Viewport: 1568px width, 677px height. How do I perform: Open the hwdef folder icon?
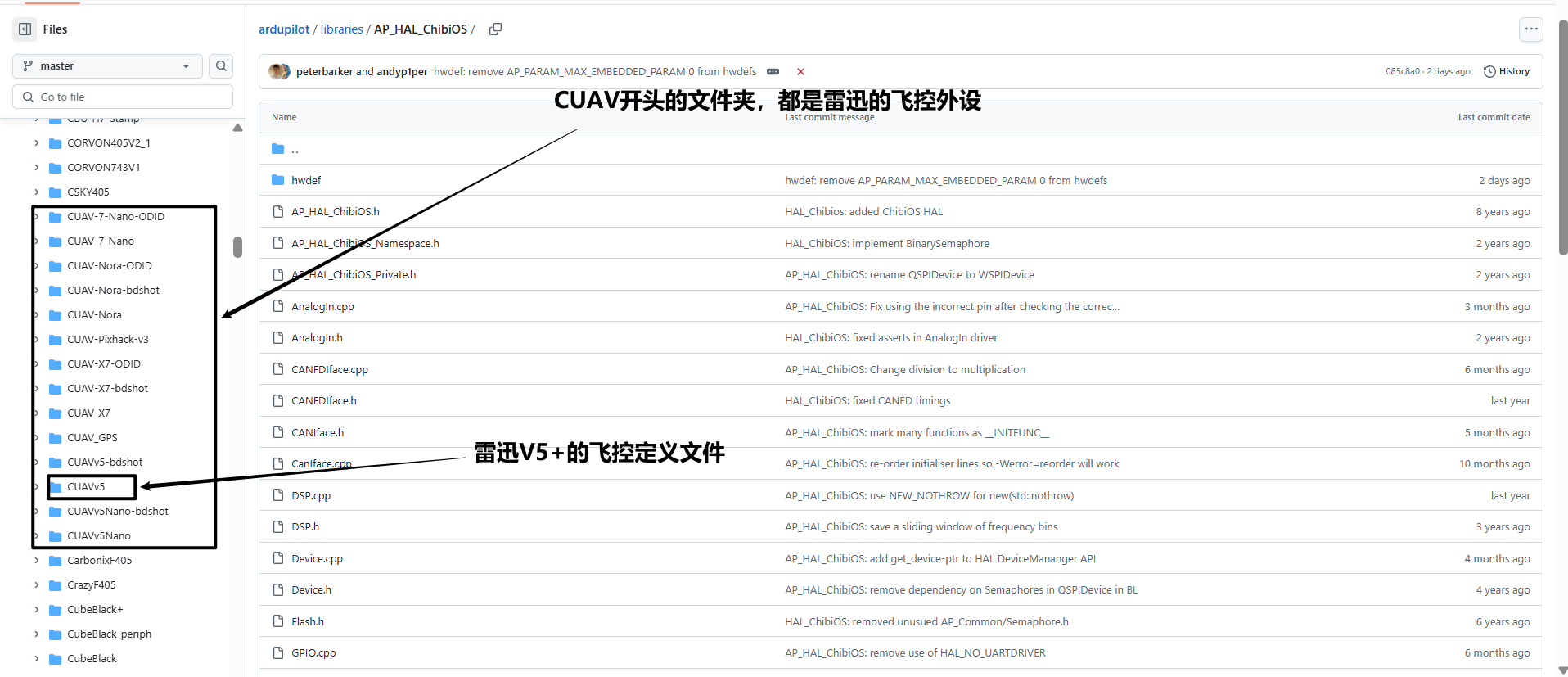tap(278, 180)
